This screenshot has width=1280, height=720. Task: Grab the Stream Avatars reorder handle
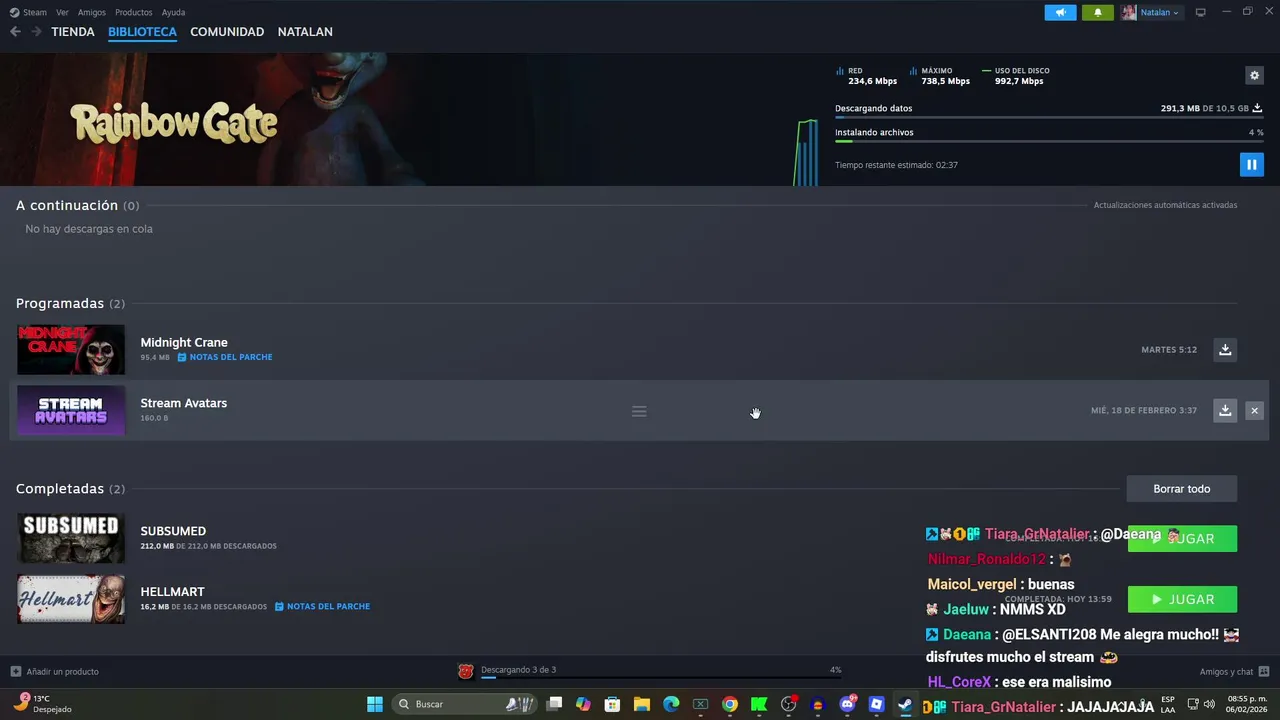[x=639, y=411]
